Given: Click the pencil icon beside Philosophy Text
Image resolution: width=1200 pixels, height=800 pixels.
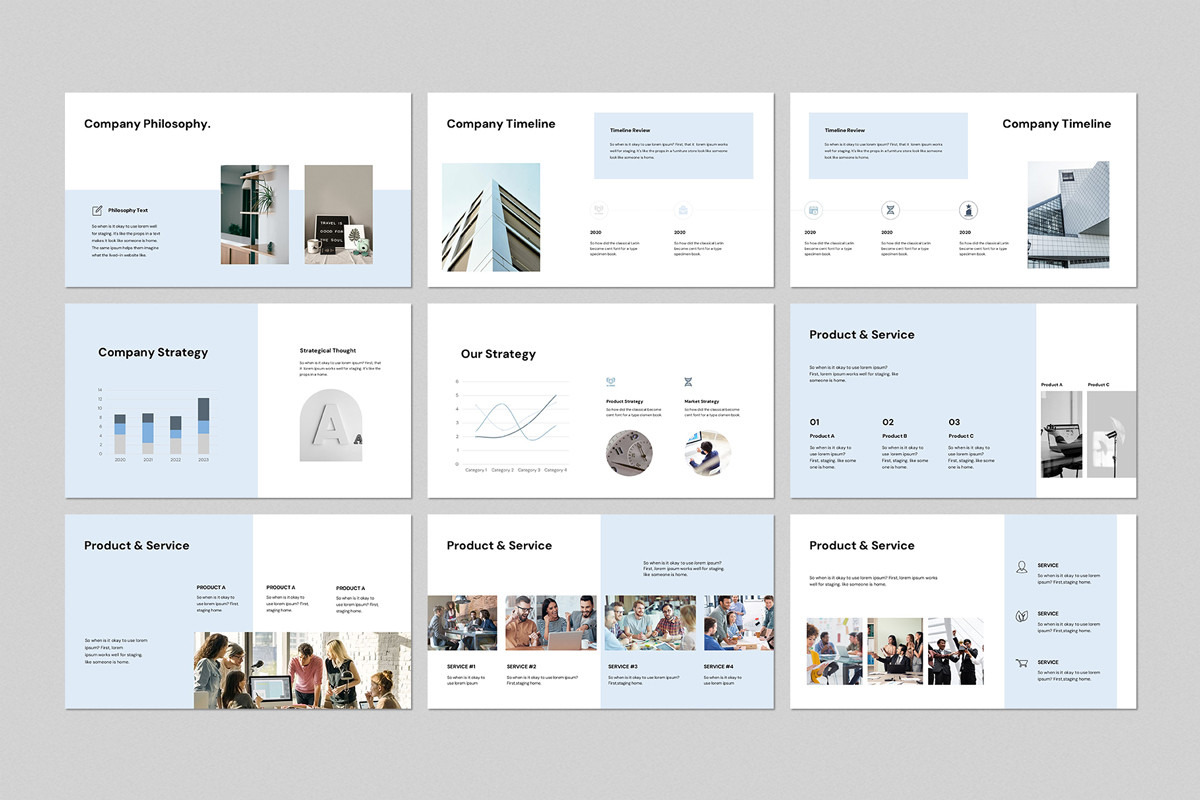Looking at the screenshot, I should (x=97, y=210).
